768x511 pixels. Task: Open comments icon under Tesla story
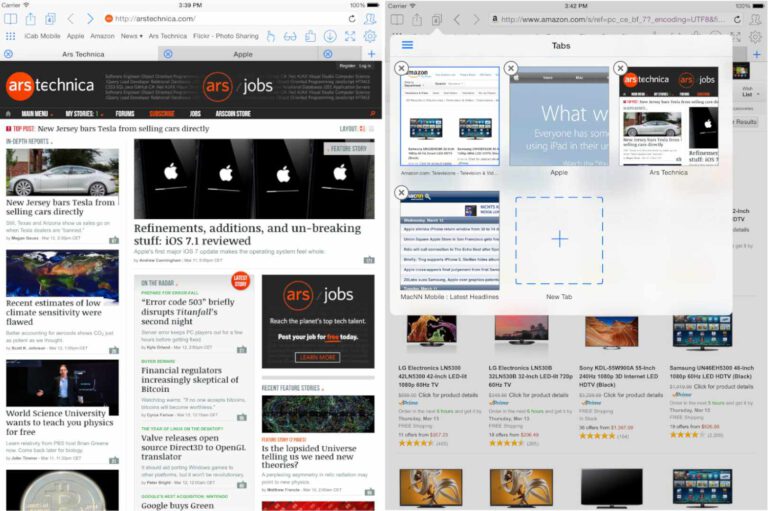coord(114,240)
